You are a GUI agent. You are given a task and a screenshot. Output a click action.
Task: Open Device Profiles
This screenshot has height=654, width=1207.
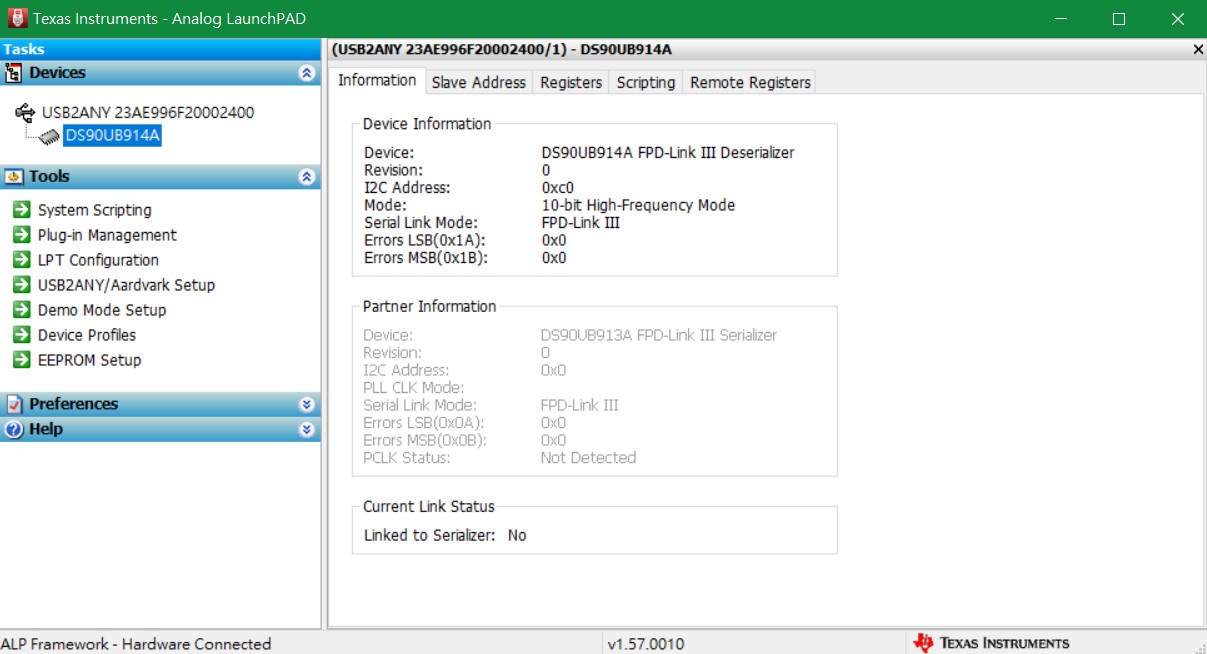click(87, 335)
